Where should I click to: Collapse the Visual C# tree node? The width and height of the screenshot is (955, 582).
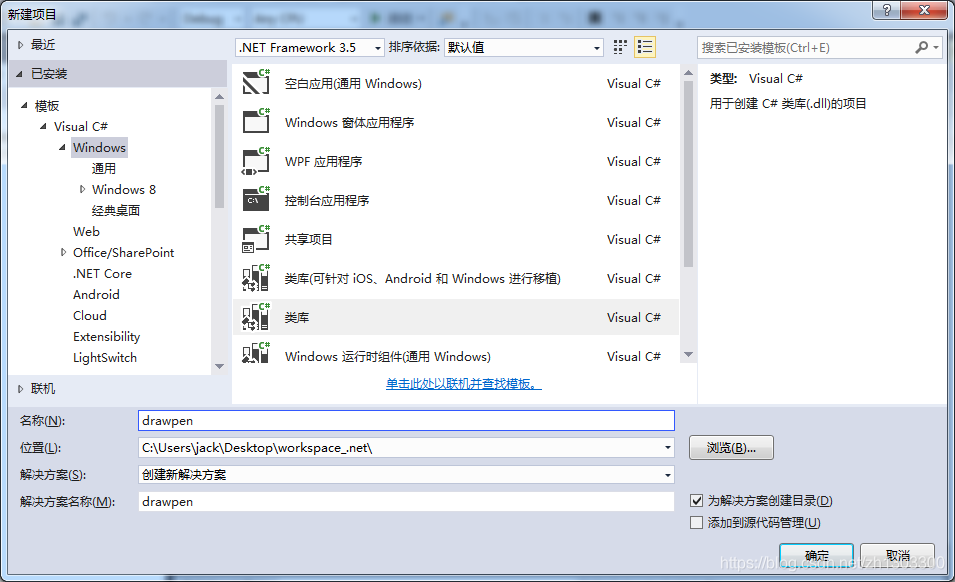tap(43, 126)
